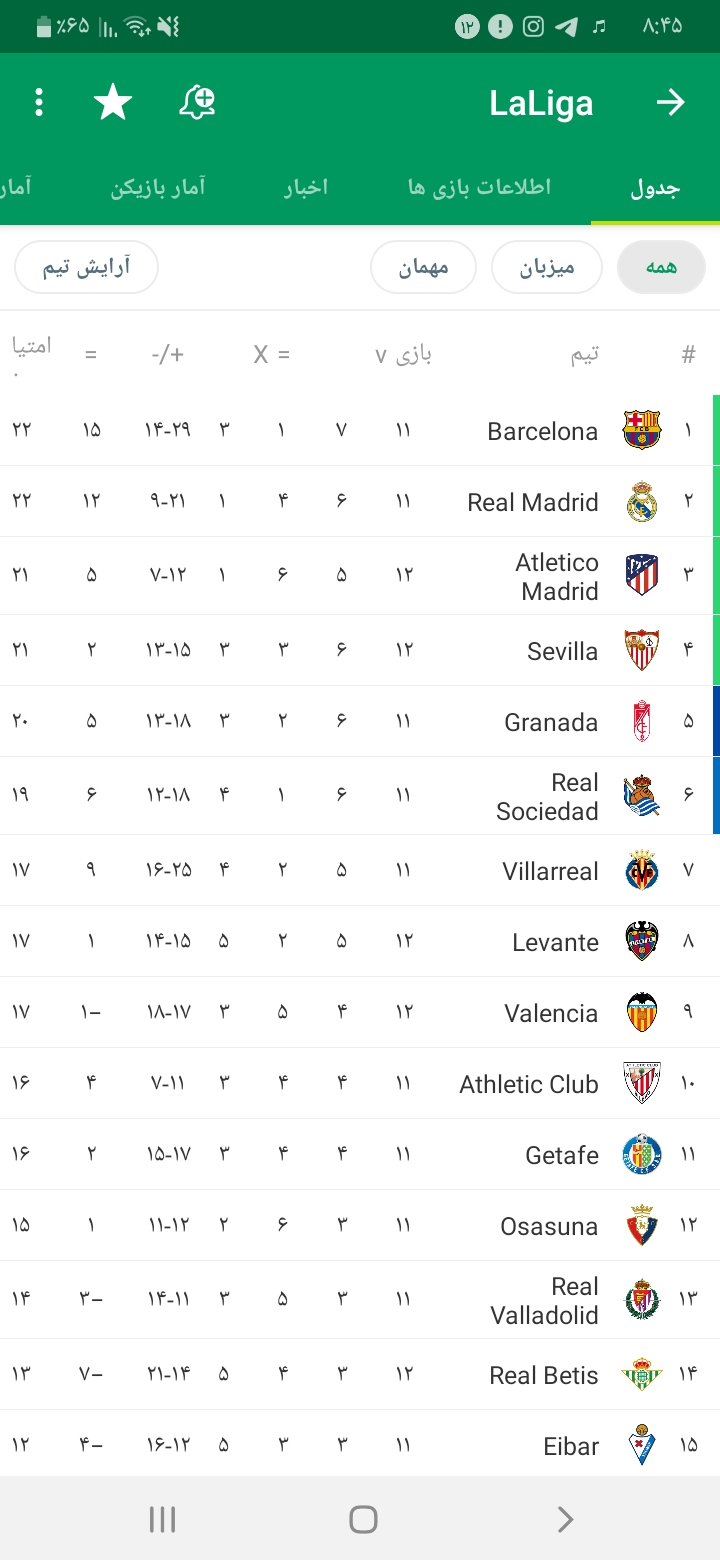The width and height of the screenshot is (720, 1560).
Task: Open the Athletic Club team row
Action: pos(360,1083)
